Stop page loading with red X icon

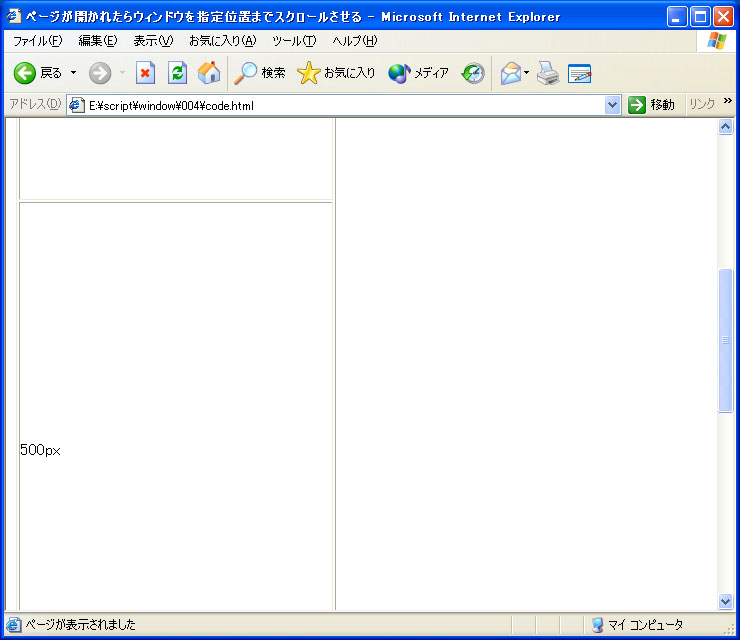click(x=145, y=73)
